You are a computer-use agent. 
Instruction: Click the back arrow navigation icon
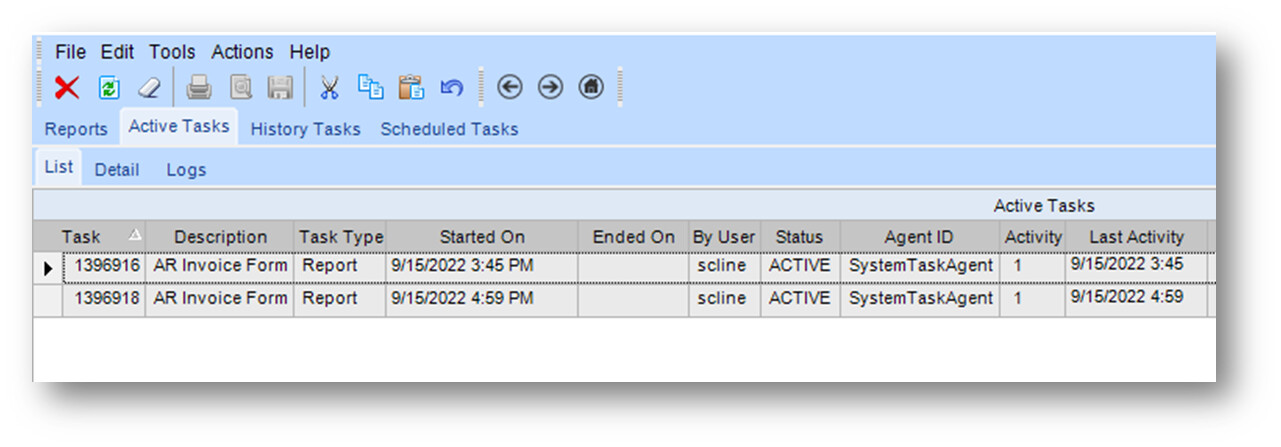(510, 88)
